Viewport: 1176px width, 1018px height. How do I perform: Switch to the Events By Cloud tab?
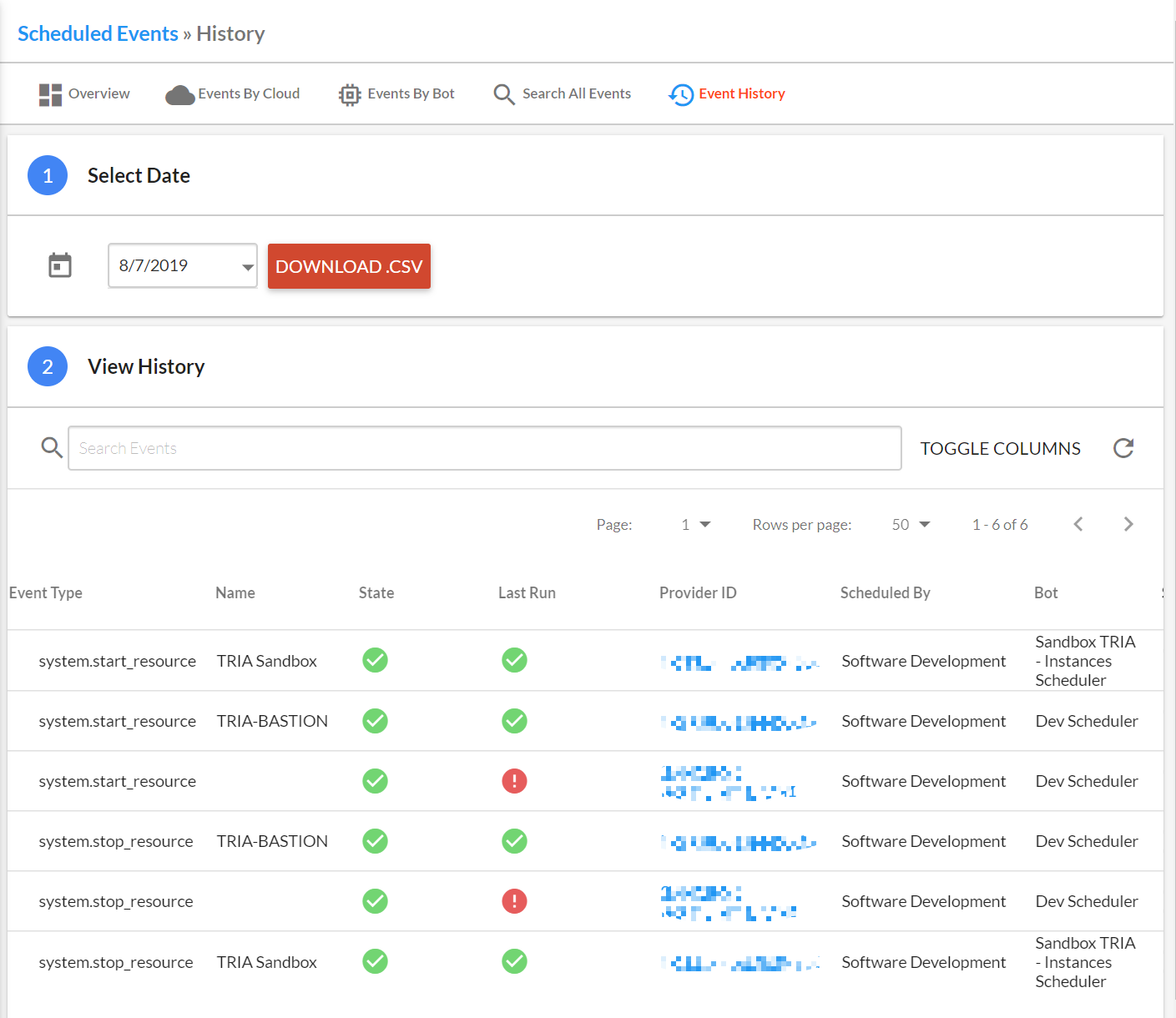232,93
